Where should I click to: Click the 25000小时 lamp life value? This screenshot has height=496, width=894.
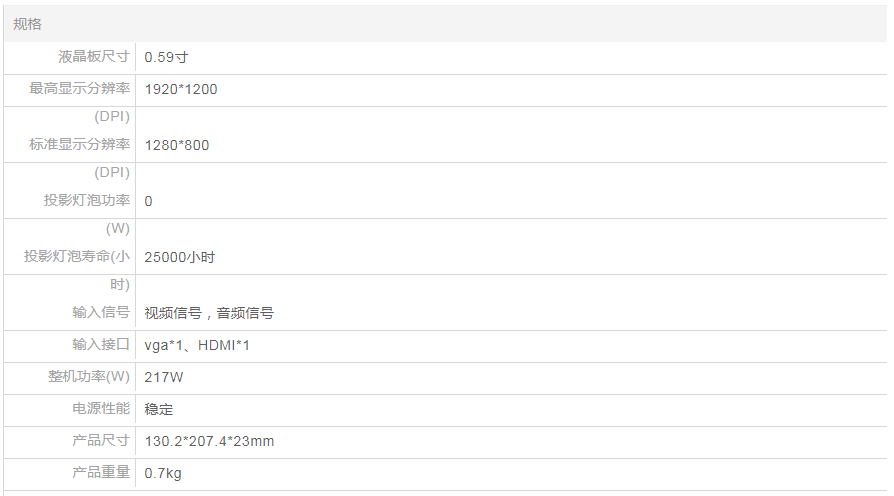[x=180, y=257]
